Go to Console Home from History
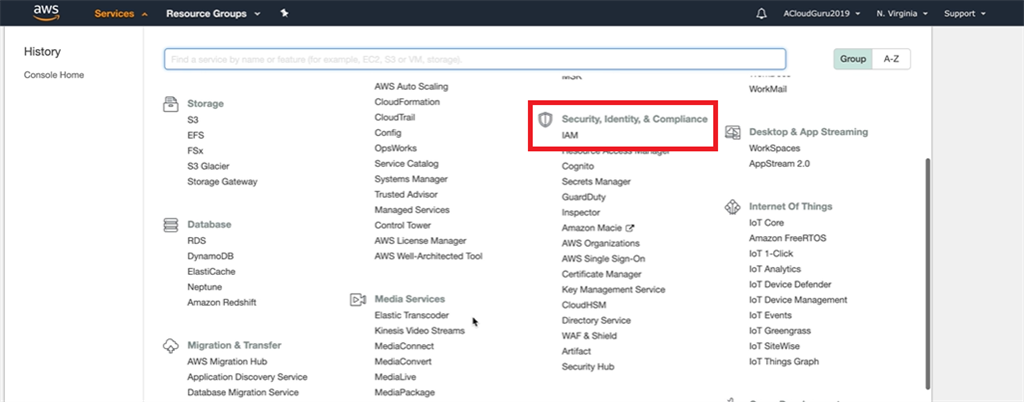Image resolution: width=1024 pixels, height=402 pixels. [x=54, y=75]
